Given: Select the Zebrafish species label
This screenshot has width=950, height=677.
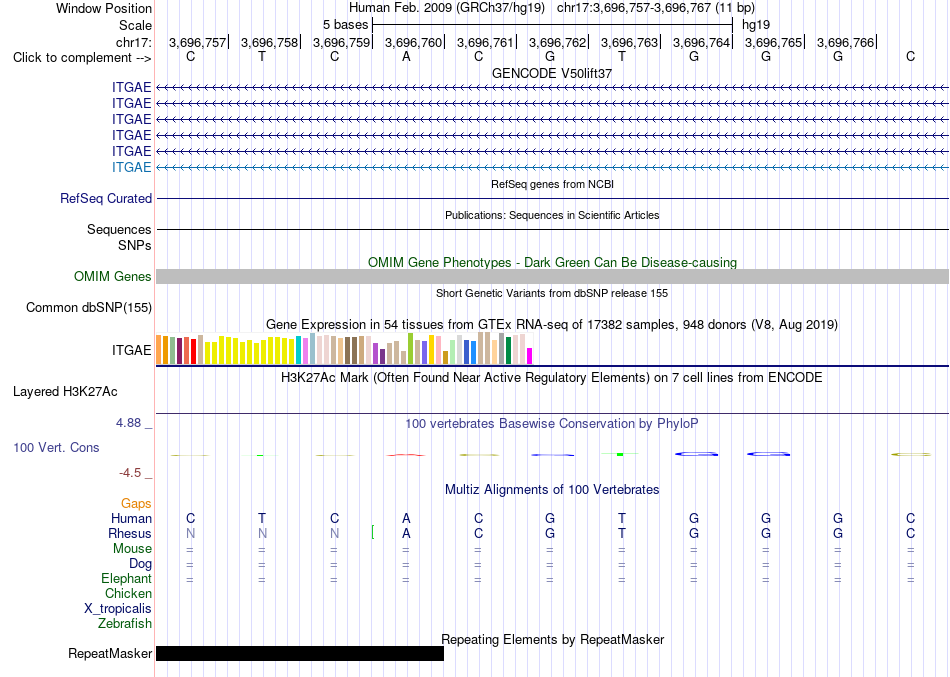Looking at the screenshot, I should (x=125, y=624).
